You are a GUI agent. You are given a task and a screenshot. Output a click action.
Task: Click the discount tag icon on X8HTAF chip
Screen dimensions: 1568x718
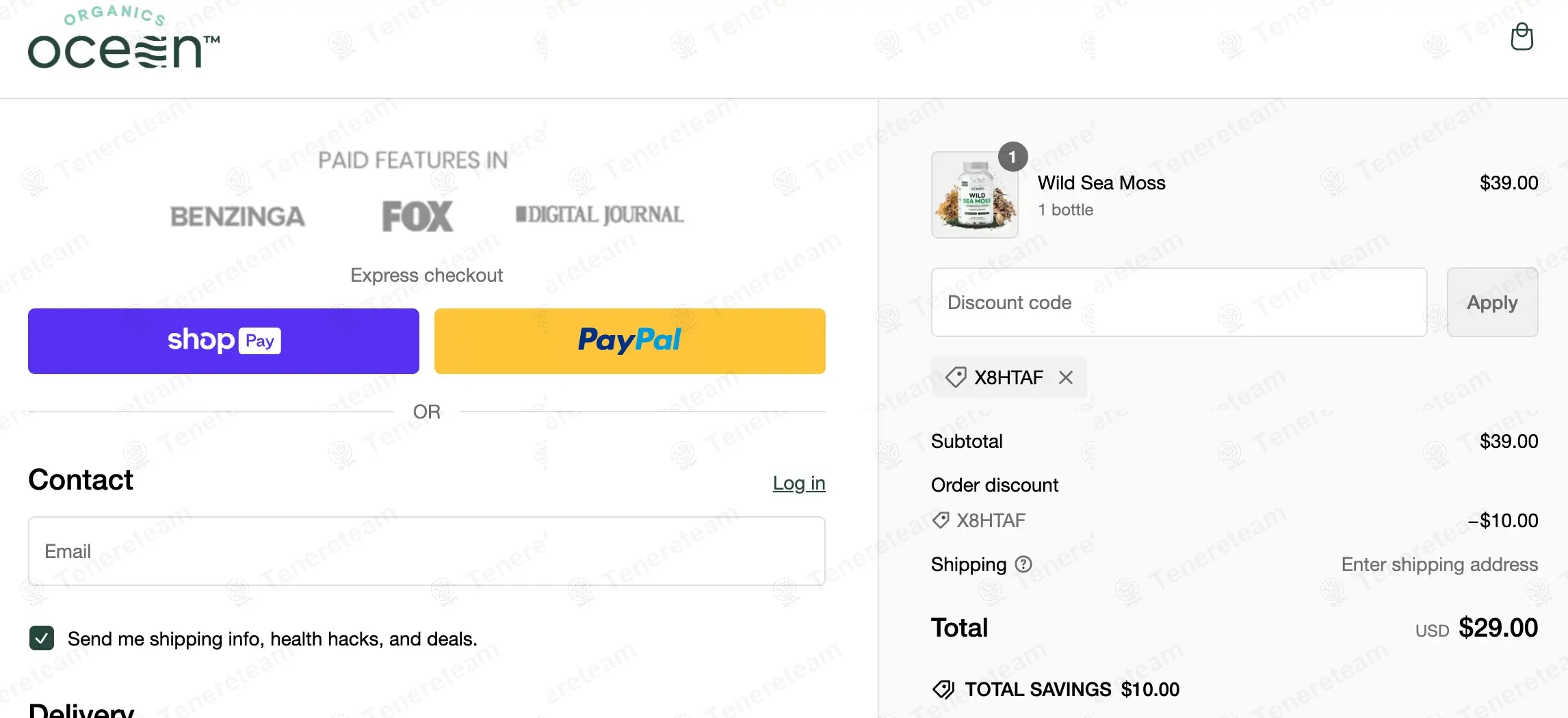(x=956, y=377)
